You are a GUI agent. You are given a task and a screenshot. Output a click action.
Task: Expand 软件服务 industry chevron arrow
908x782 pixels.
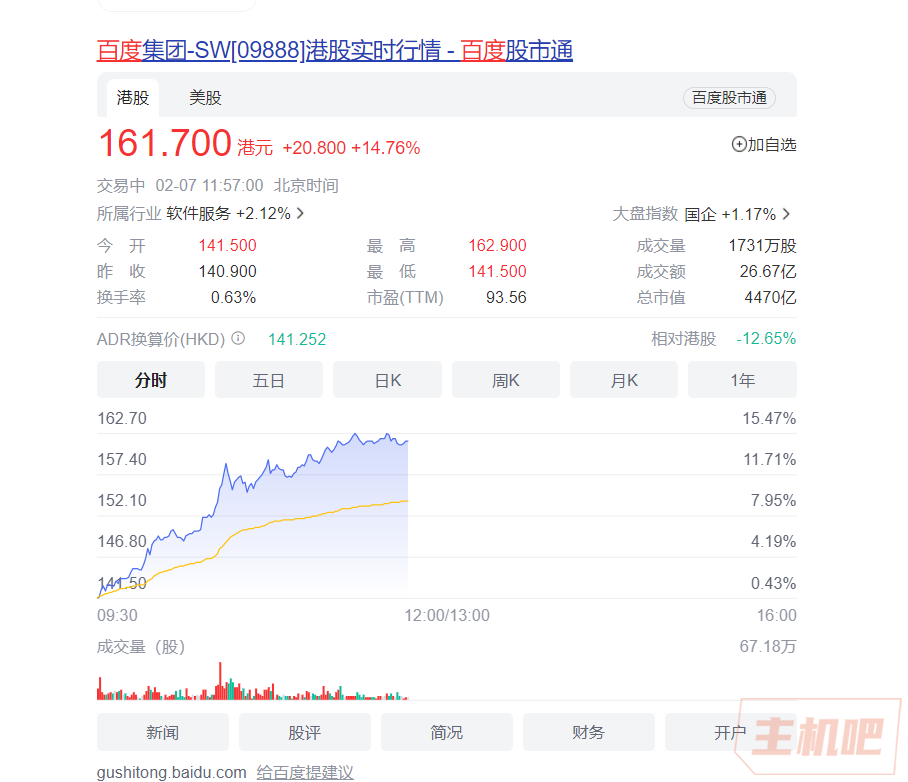pos(300,213)
